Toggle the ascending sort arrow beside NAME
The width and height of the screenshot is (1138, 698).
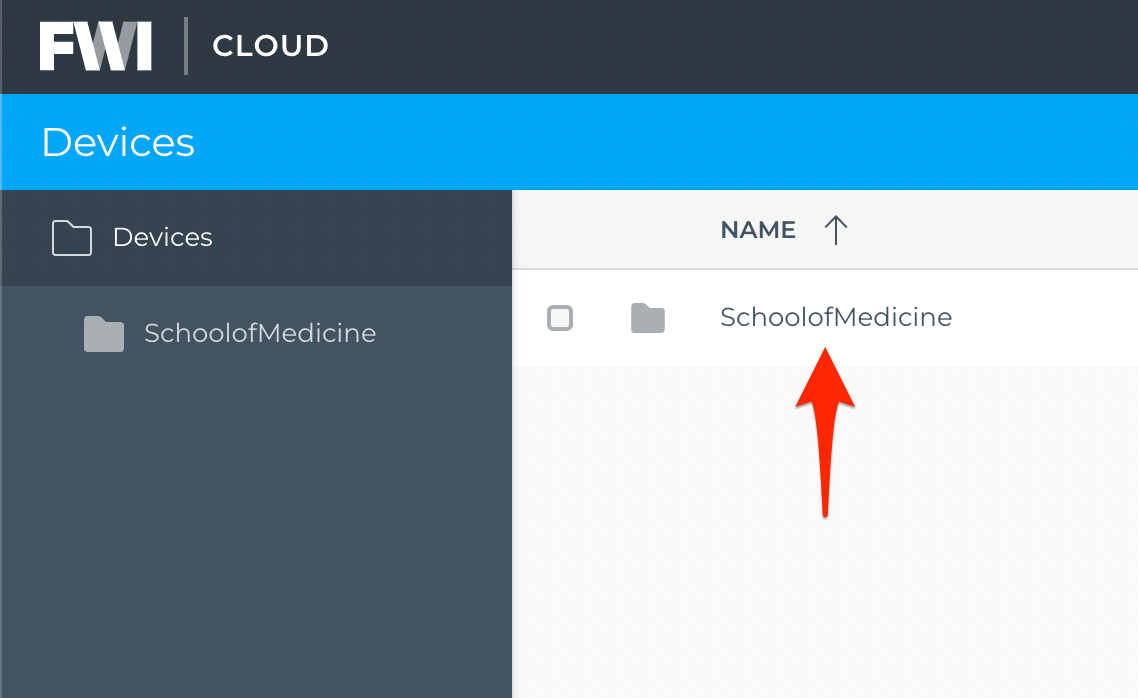(835, 230)
